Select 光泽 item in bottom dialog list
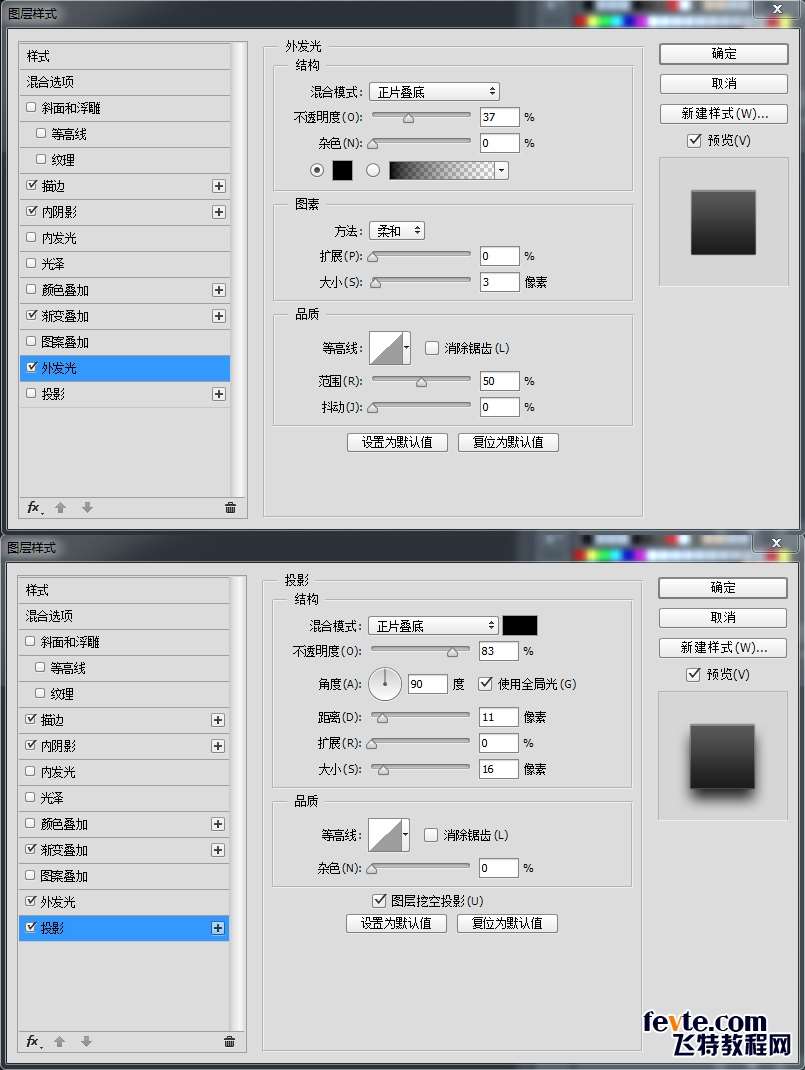 [124, 798]
